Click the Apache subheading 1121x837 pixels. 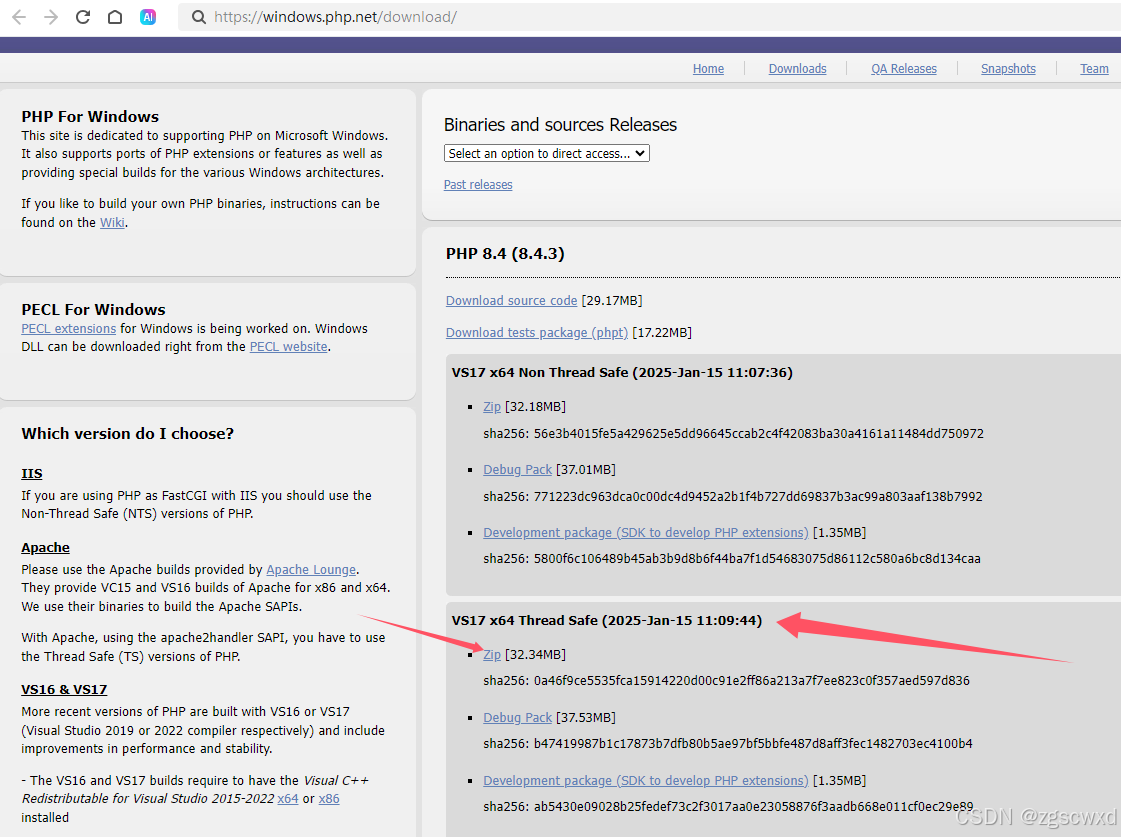click(45, 548)
